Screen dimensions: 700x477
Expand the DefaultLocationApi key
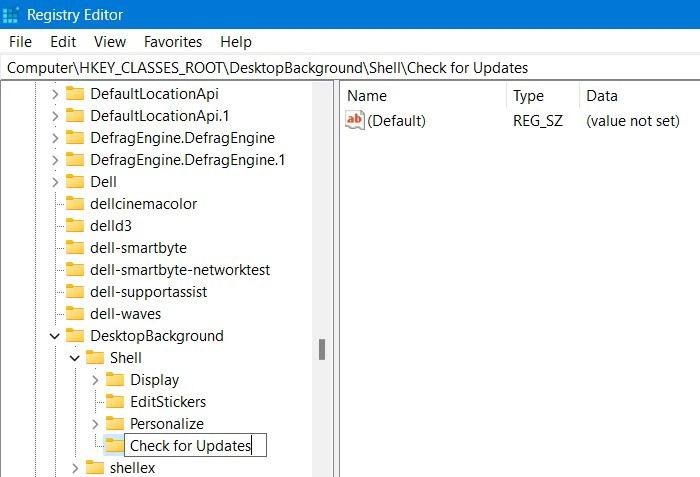(55, 94)
